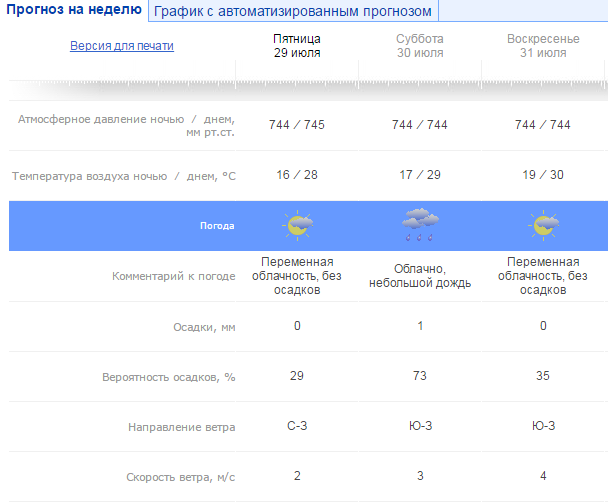
Task: Click the blue 'Погода' row label
Action: pyautogui.click(x=215, y=226)
